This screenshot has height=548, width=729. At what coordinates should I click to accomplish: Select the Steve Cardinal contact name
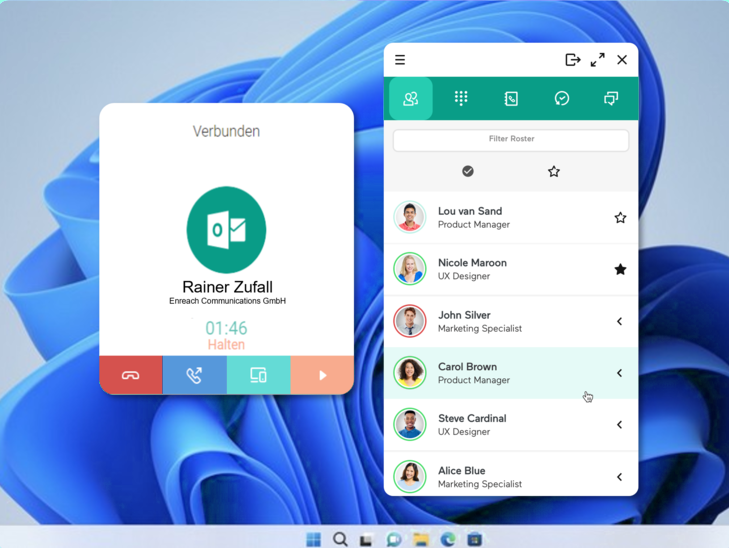pos(472,418)
